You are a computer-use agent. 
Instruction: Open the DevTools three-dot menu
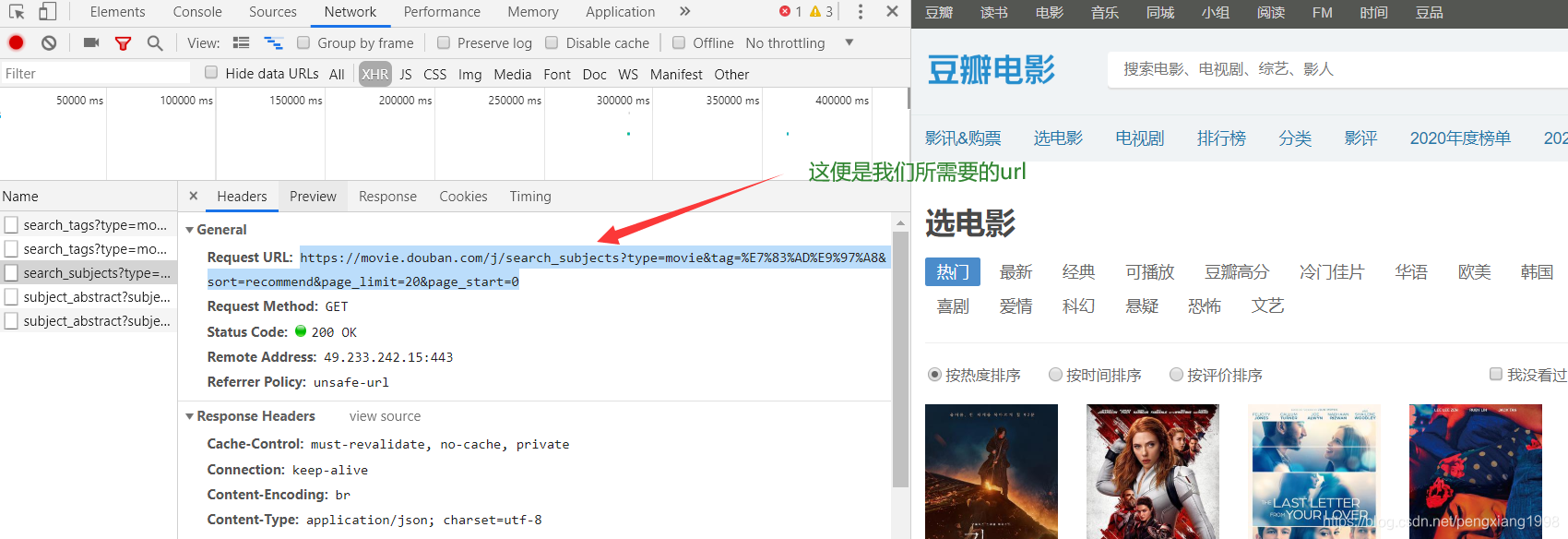pyautogui.click(x=861, y=12)
